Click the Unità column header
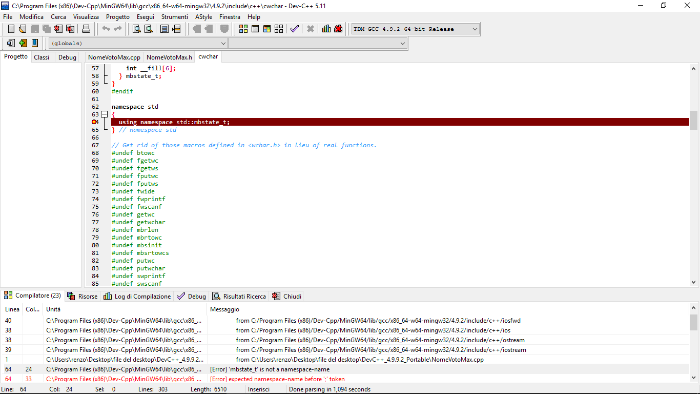This screenshot has height=394, width=700. click(x=125, y=309)
